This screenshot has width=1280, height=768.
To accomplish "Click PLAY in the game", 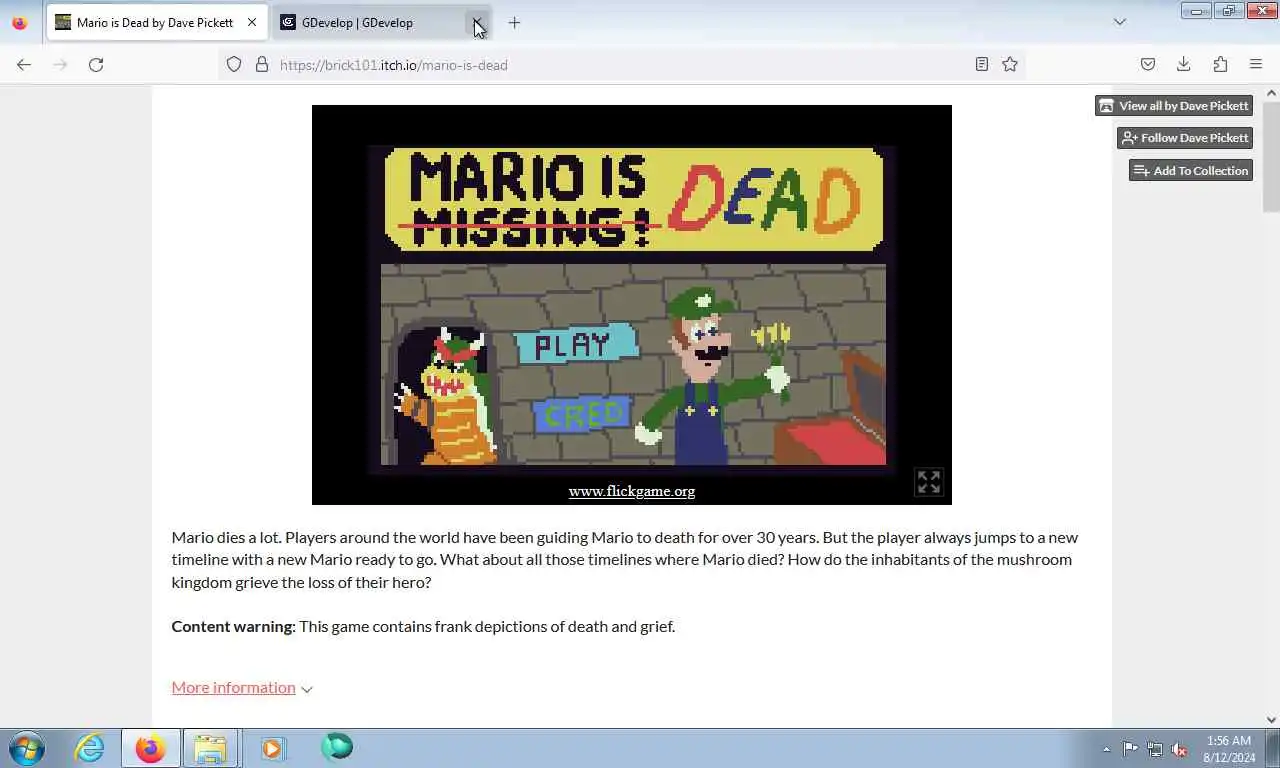I will 575,345.
